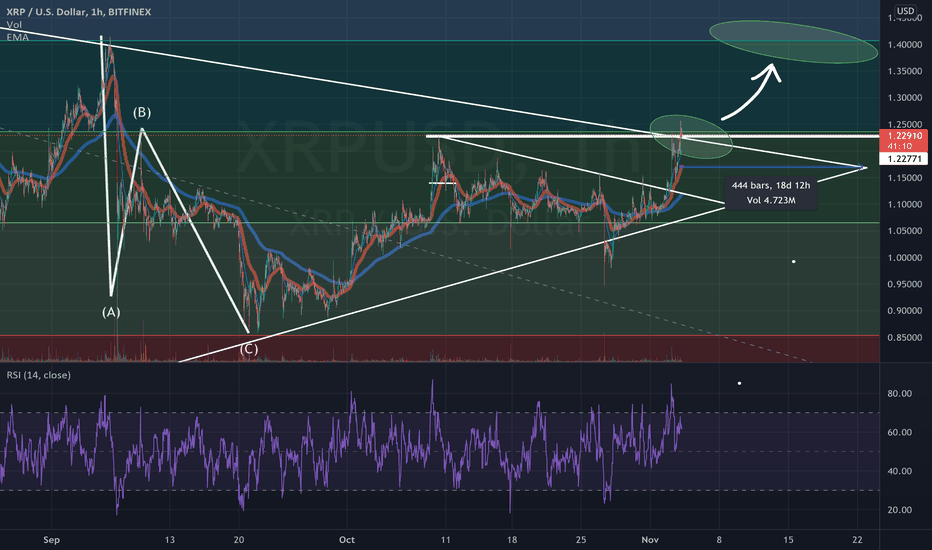Click the USD currency button

[x=905, y=11]
